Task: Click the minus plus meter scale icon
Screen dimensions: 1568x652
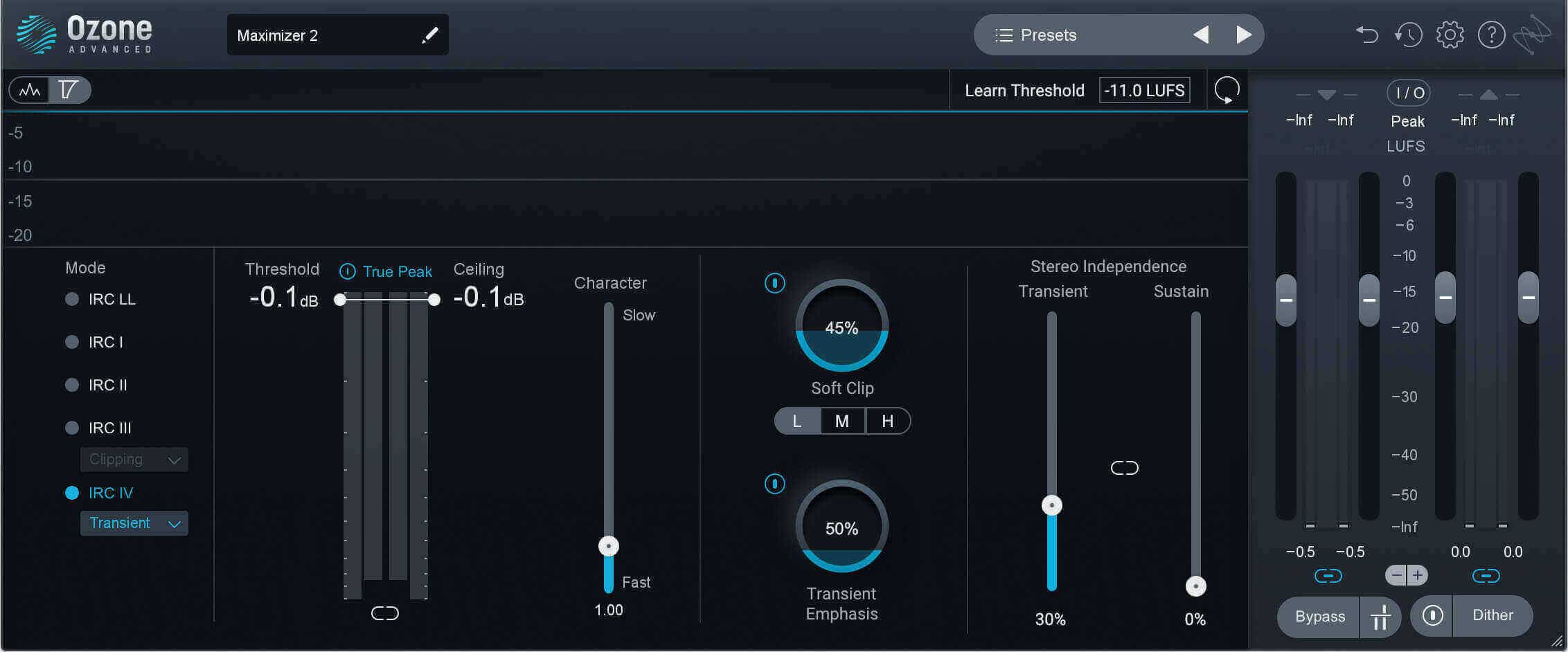Action: pos(1407,575)
